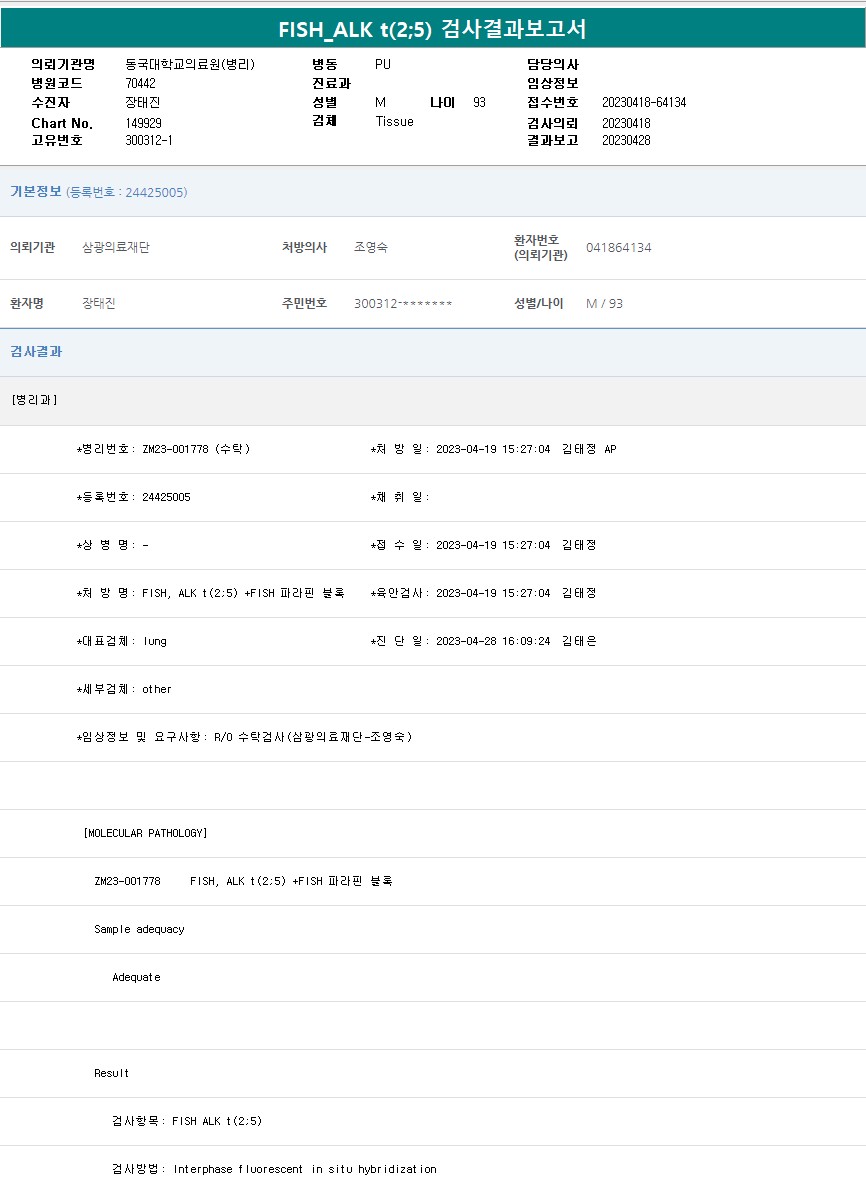Select the 결과보고 date 20230428

pos(626,141)
